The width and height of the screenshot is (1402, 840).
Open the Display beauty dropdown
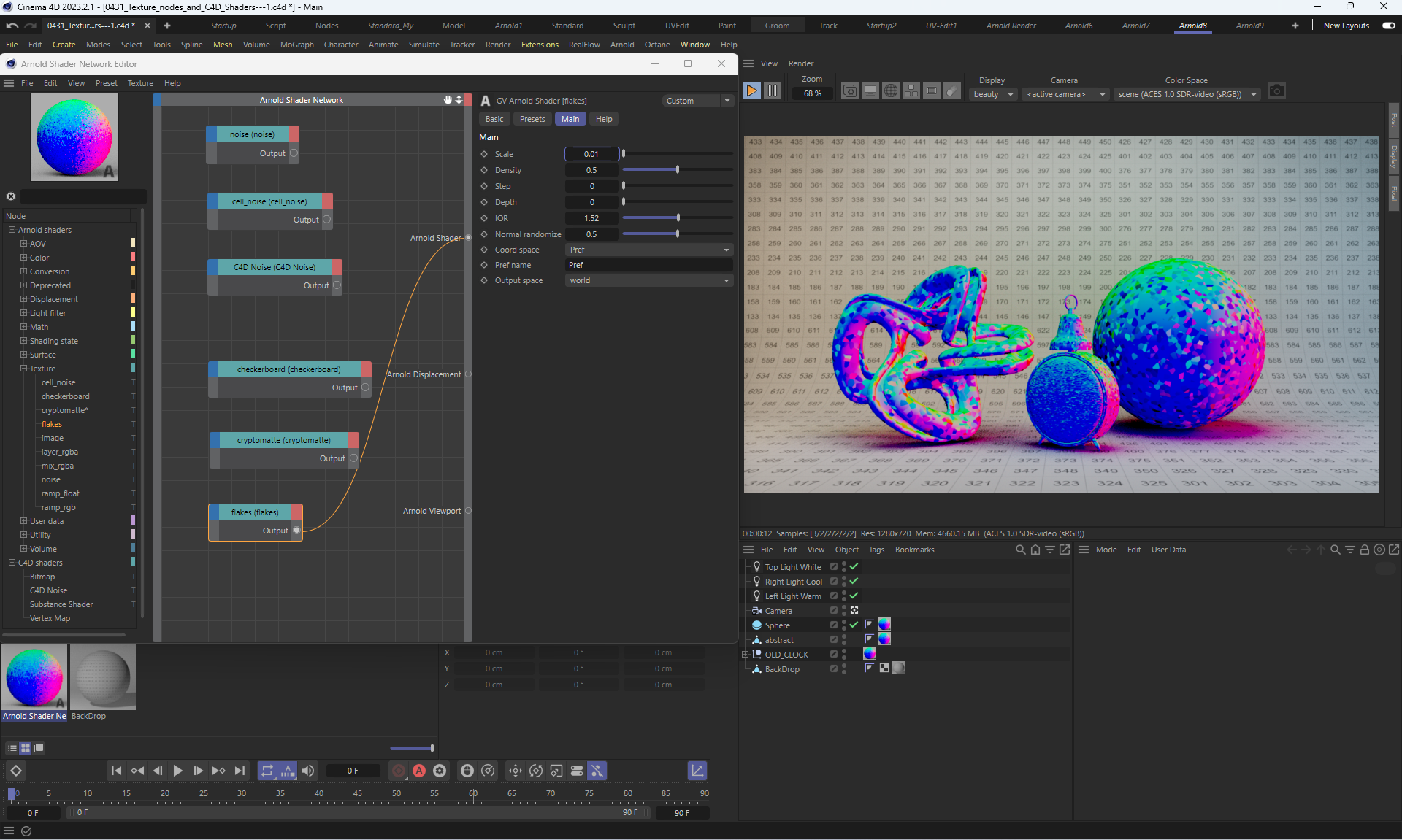click(x=993, y=94)
